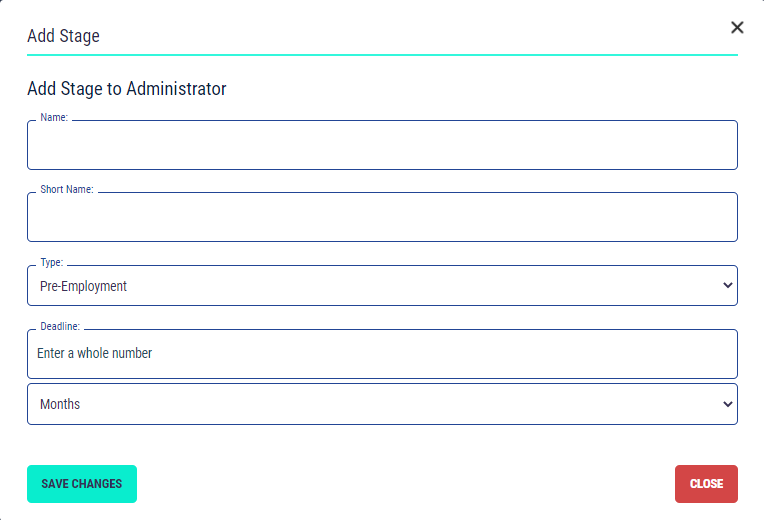Screen dimensions: 764x520
Task: Click the 'Add Stage to Administrator' heading
Action: point(127,89)
